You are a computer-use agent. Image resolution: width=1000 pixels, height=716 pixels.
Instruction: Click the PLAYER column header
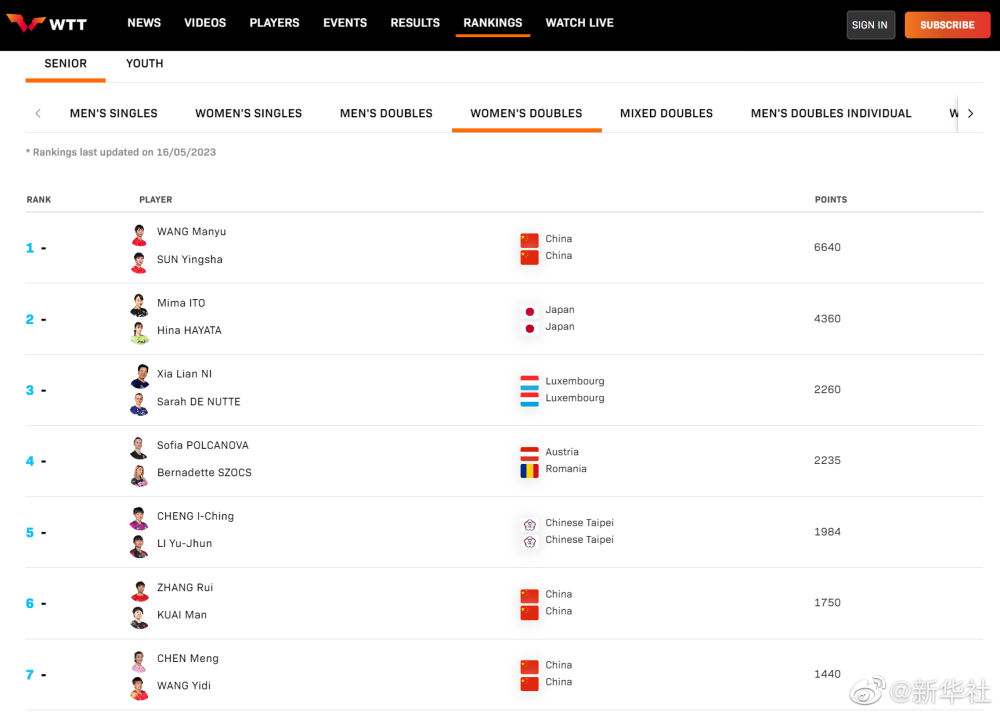pos(156,200)
